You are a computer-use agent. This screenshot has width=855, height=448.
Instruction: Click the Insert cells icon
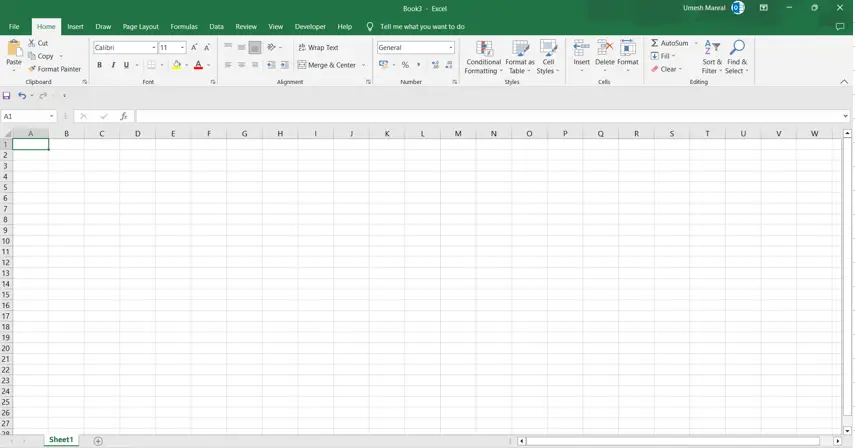pyautogui.click(x=581, y=48)
